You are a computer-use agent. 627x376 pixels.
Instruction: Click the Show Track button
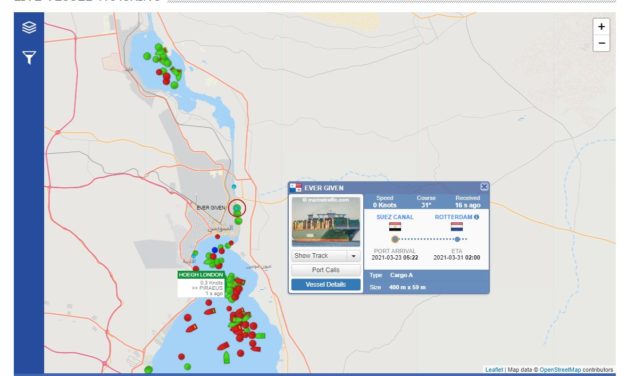pos(319,256)
